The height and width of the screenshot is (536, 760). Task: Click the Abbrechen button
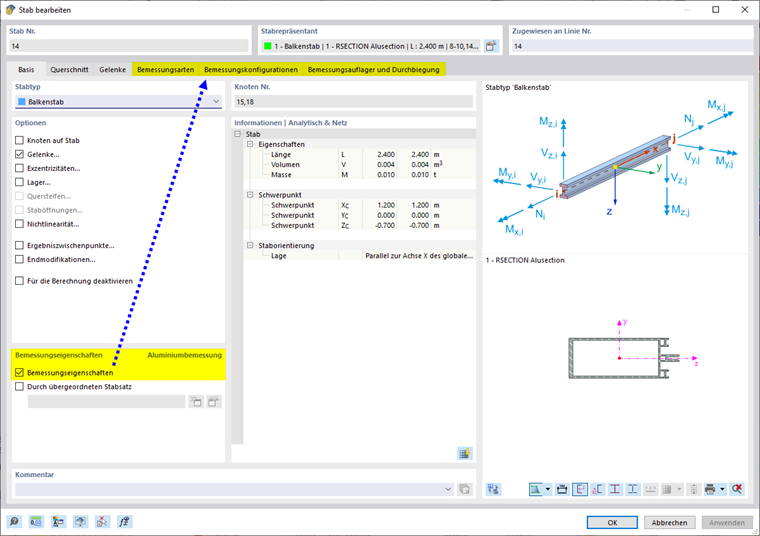669,522
